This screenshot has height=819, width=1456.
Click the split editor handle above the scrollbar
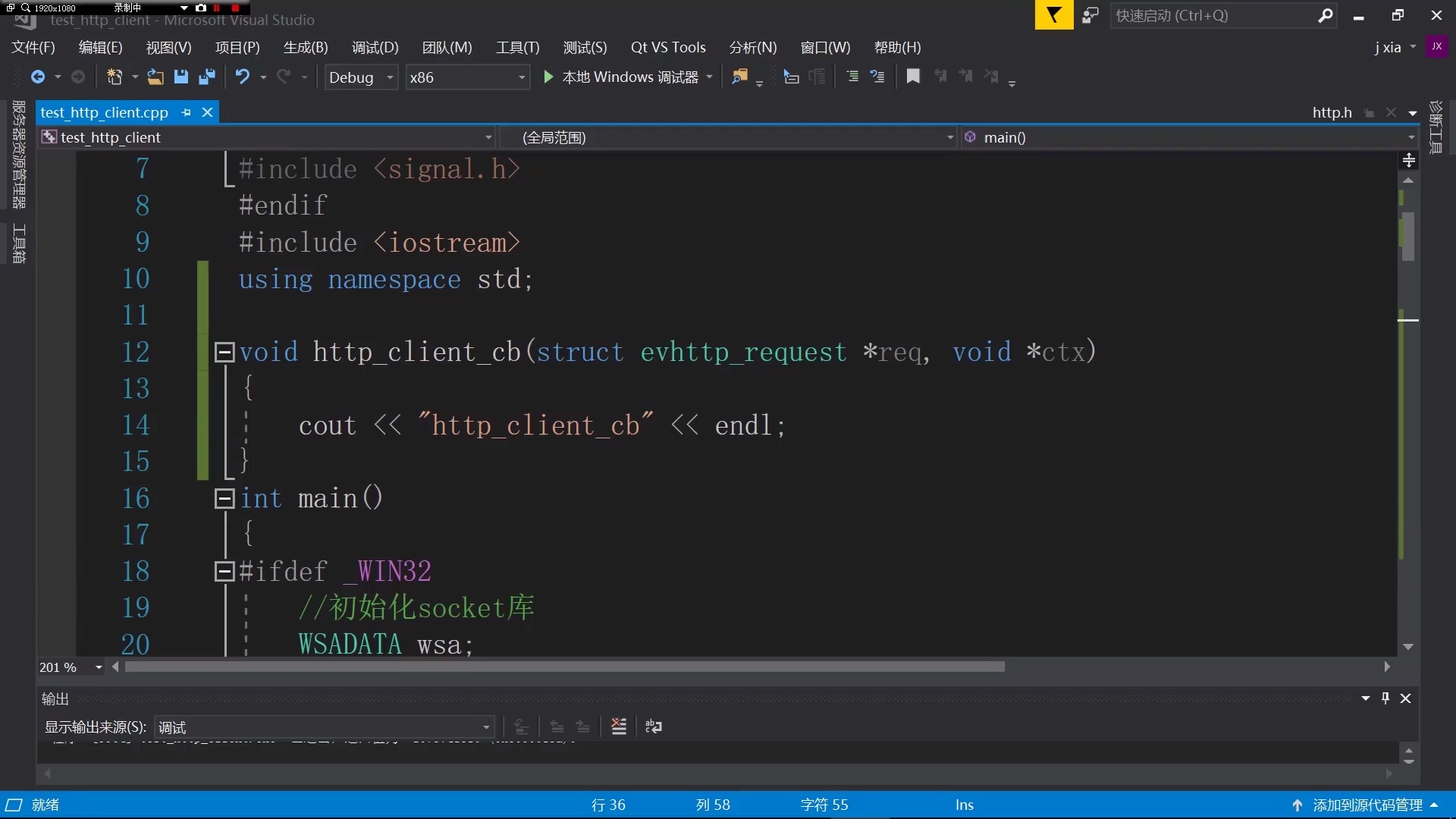[1408, 160]
